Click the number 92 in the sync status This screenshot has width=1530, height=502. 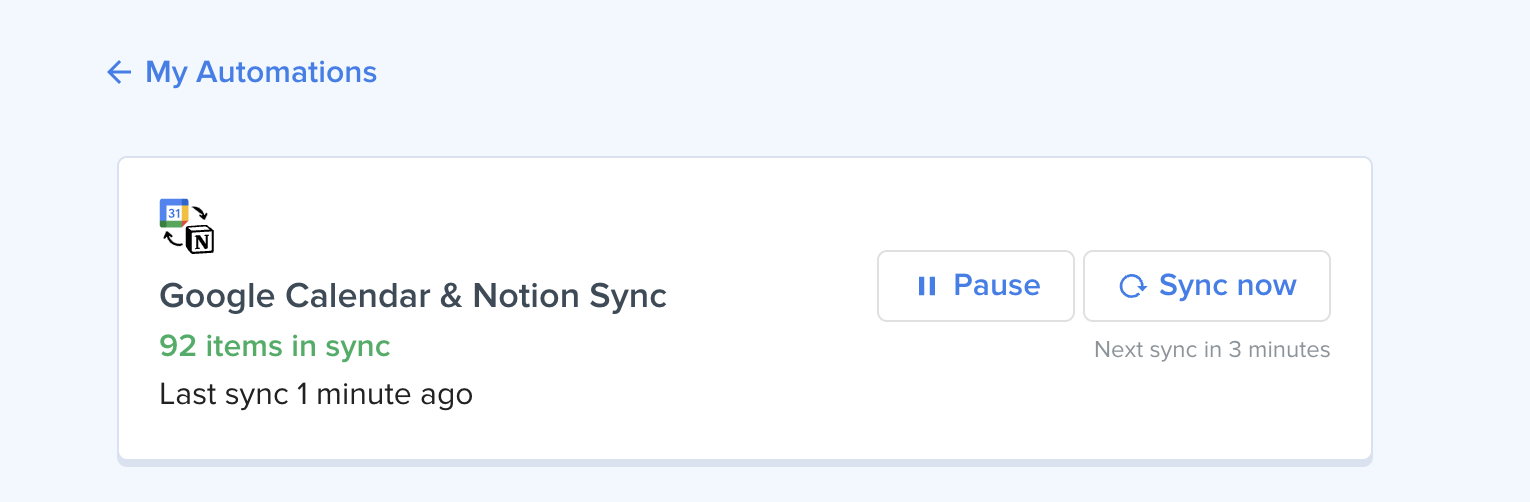(179, 346)
